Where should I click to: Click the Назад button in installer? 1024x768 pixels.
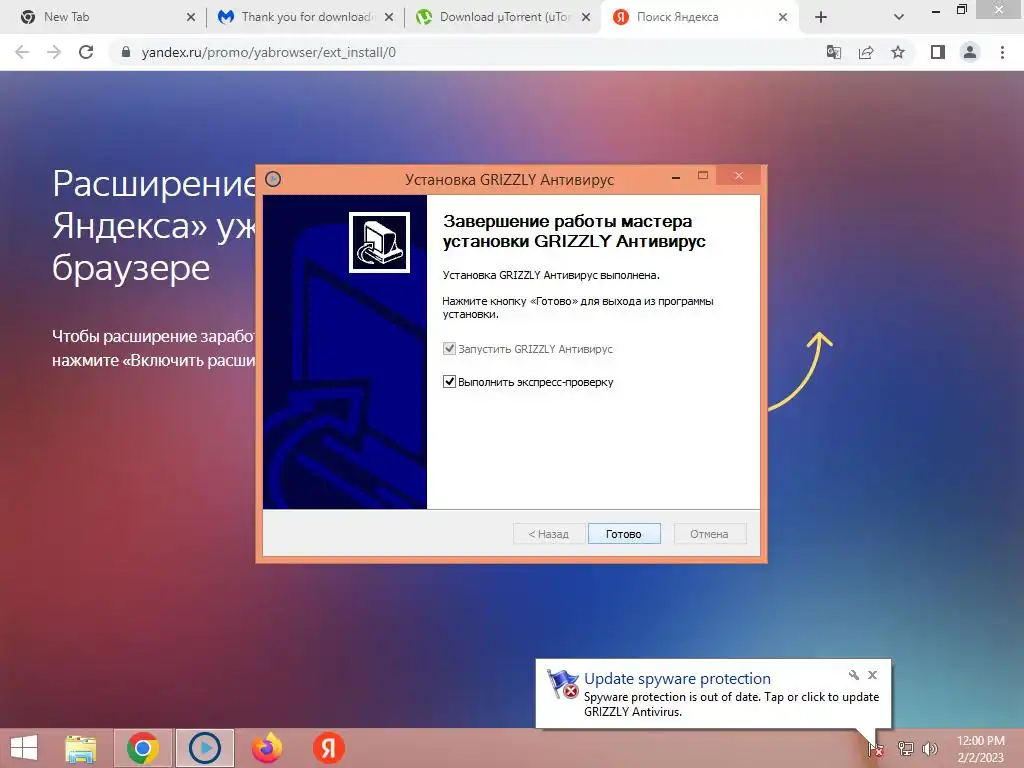point(549,534)
